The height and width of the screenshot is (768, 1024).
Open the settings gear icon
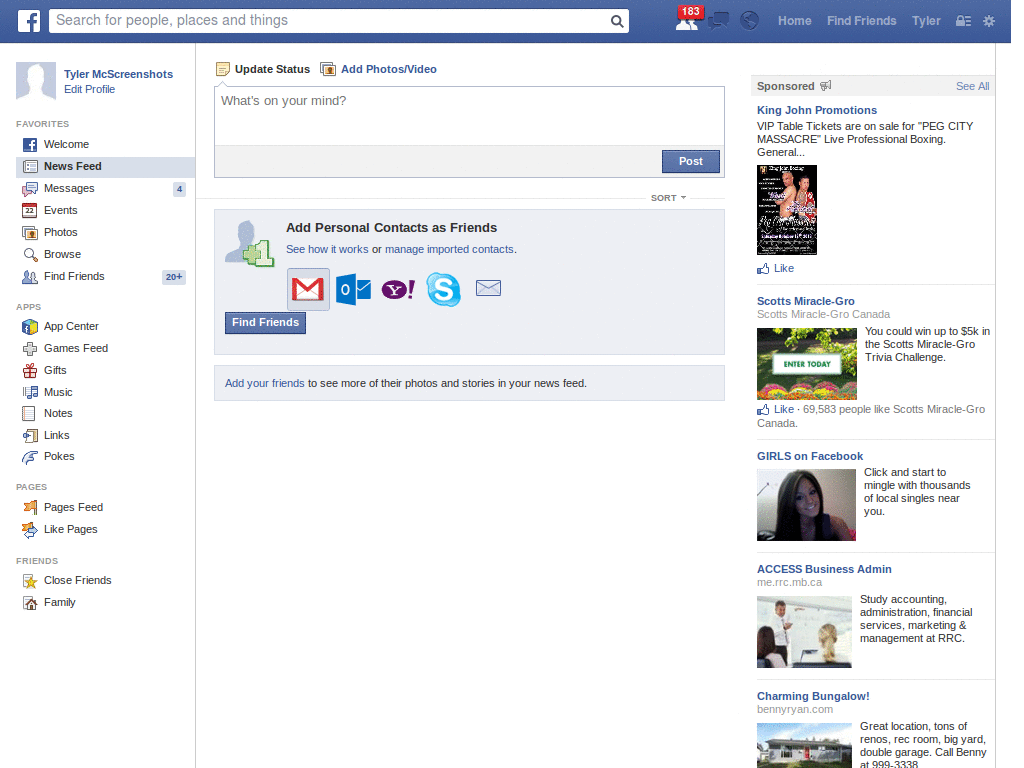989,21
